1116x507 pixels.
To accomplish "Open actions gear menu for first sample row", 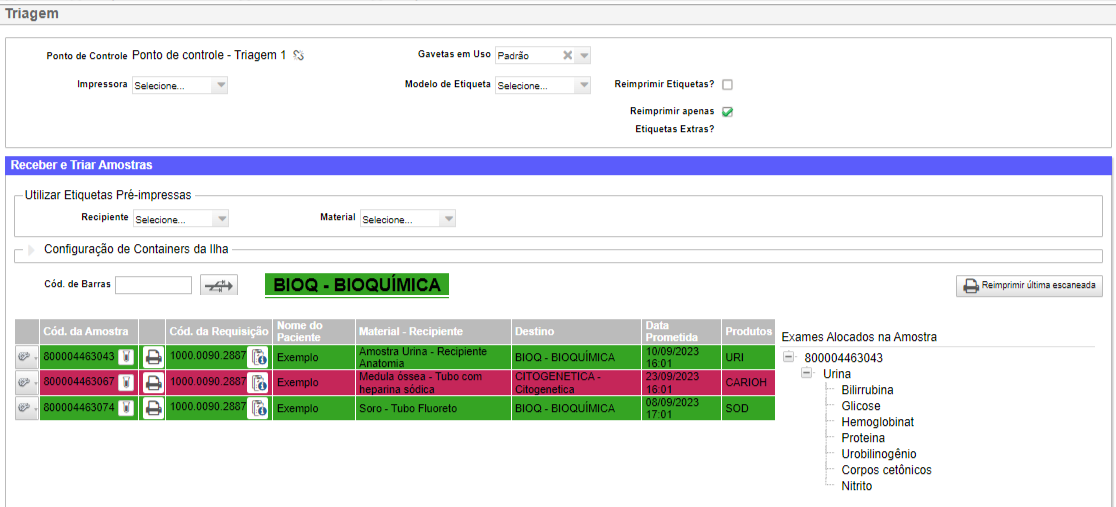I will (26, 356).
